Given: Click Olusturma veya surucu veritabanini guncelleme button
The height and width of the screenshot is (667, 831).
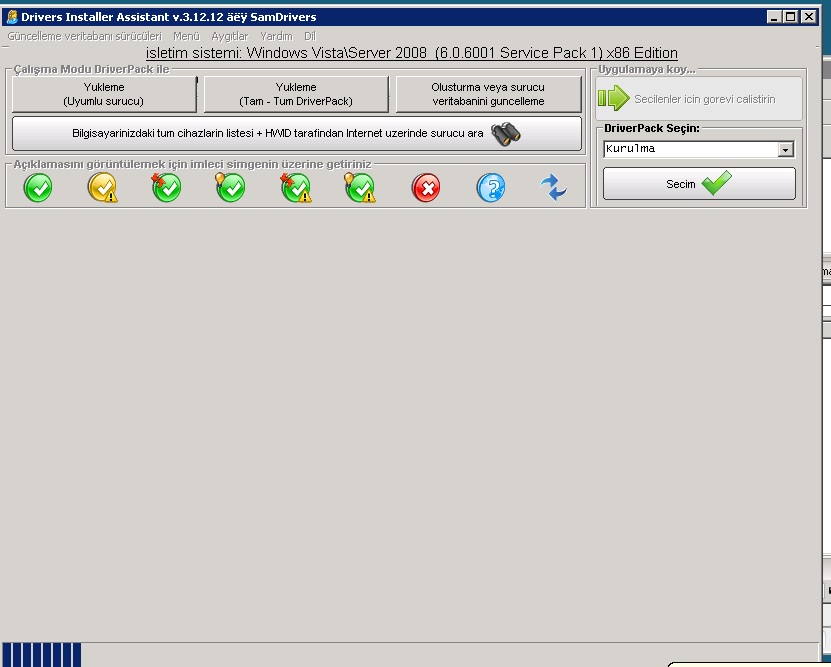Looking at the screenshot, I should coord(488,94).
